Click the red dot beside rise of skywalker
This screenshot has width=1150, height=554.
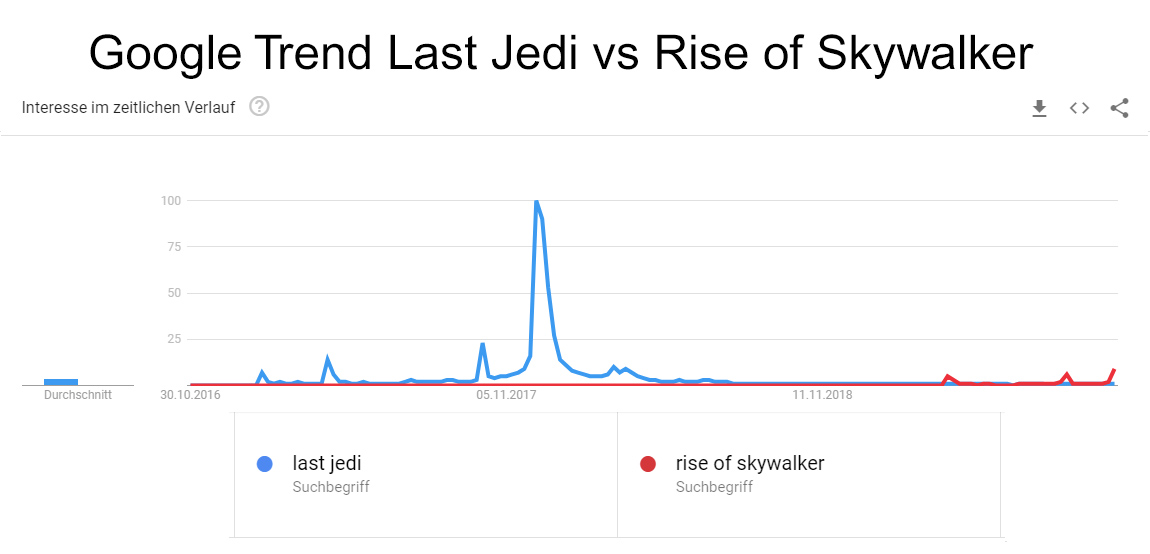pyautogui.click(x=648, y=464)
